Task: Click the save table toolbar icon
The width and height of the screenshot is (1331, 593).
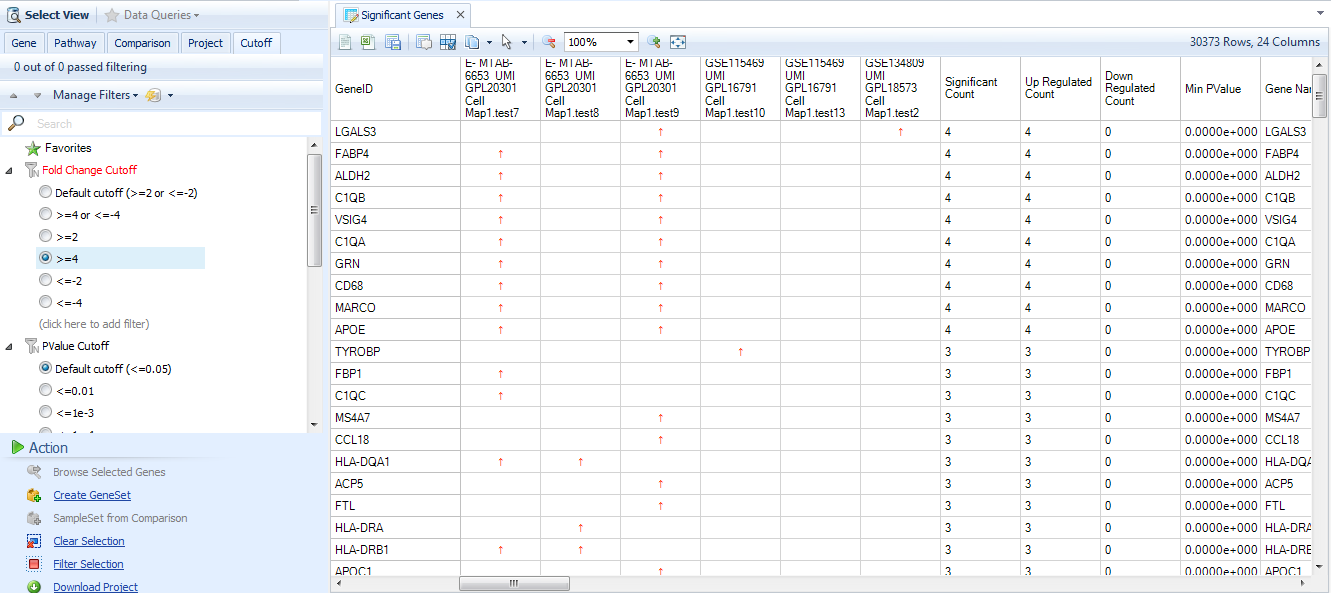Action: (x=393, y=42)
